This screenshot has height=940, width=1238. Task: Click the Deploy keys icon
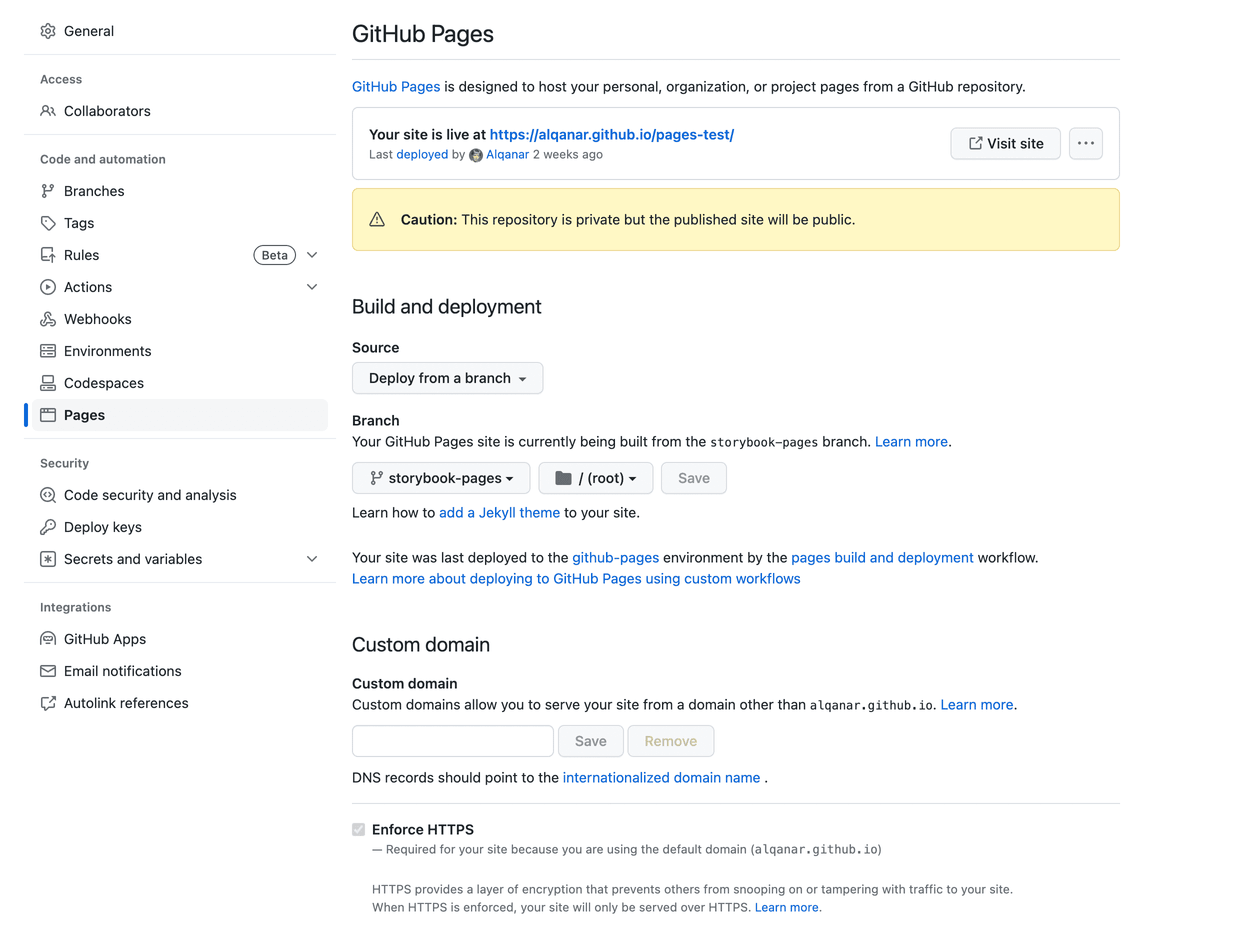[48, 527]
